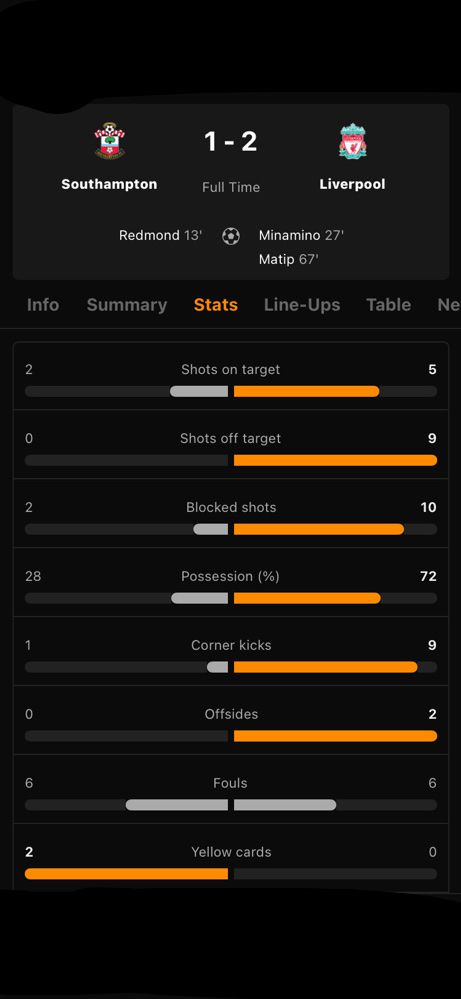Open the Southampton team name link

tap(109, 184)
